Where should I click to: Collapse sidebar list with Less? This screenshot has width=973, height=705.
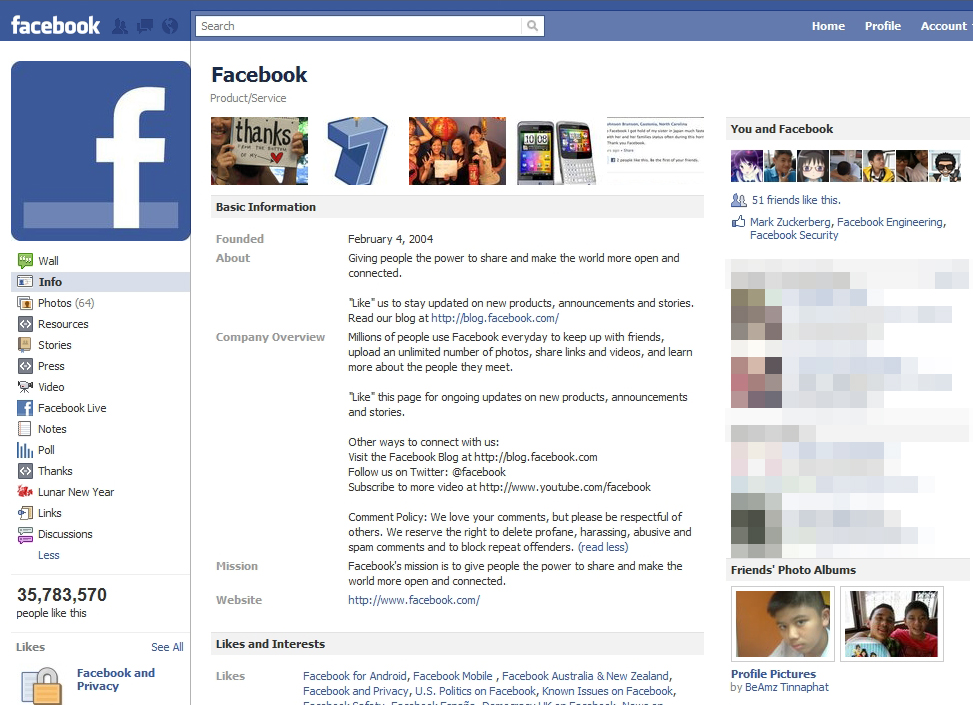(48, 555)
